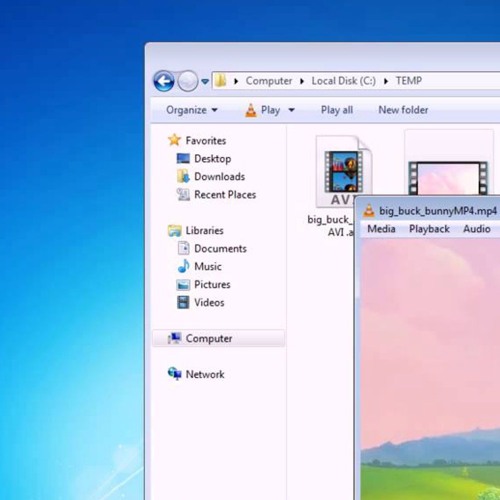Click the Music note icon

(x=183, y=266)
